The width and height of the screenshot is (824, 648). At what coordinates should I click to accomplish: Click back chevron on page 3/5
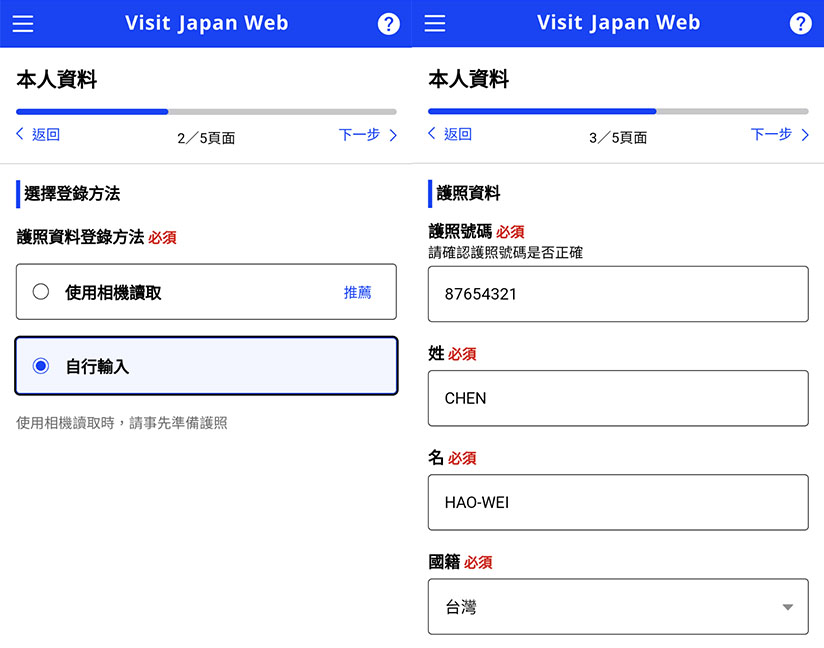click(432, 133)
